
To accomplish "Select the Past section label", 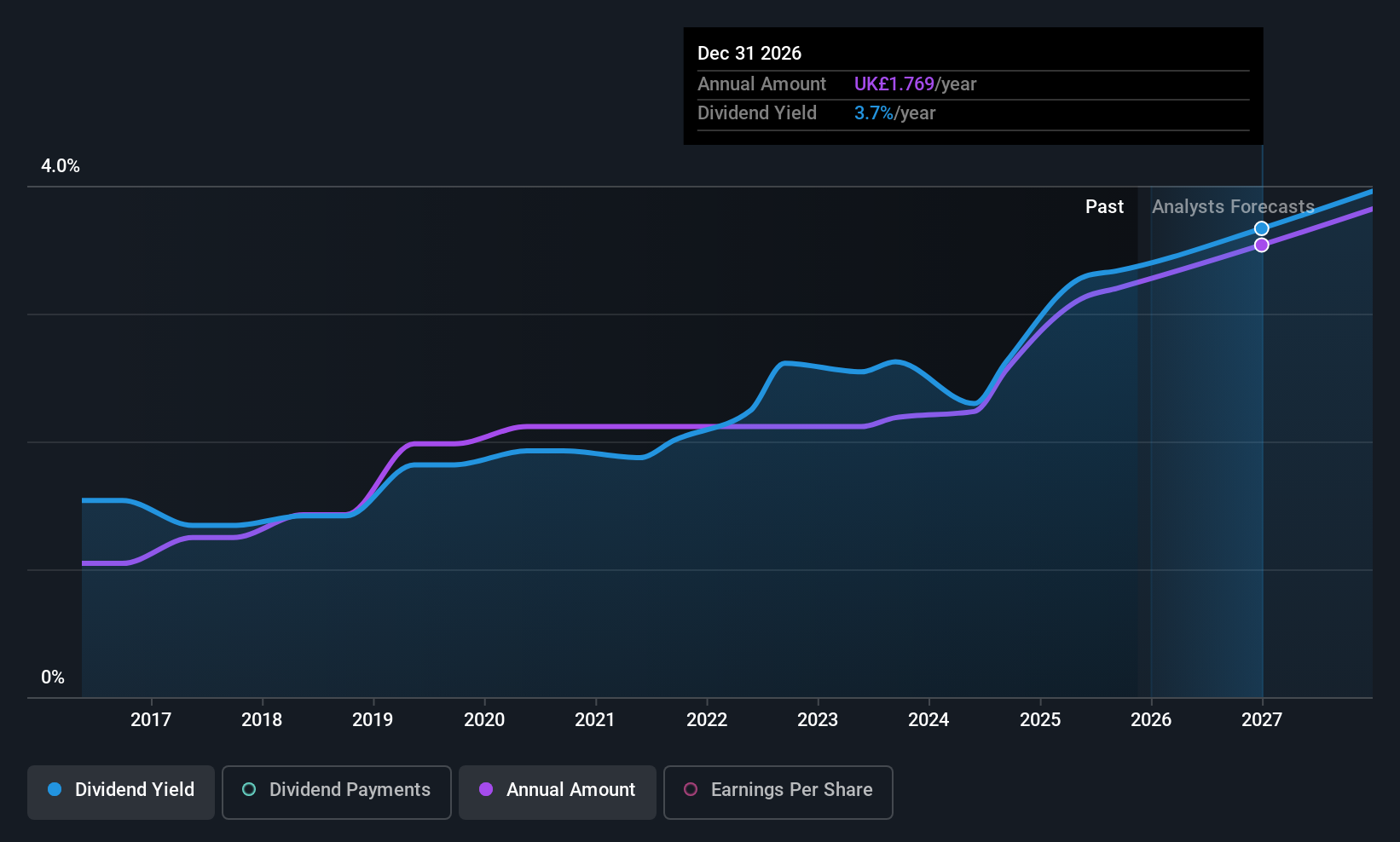I will [x=1104, y=206].
